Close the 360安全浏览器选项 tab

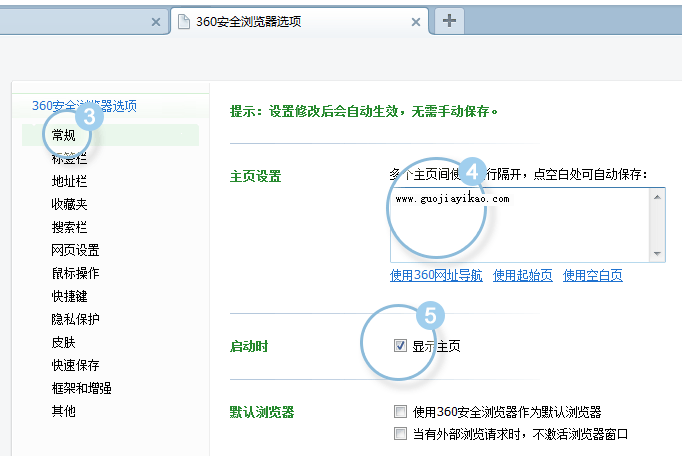pyautogui.click(x=415, y=22)
